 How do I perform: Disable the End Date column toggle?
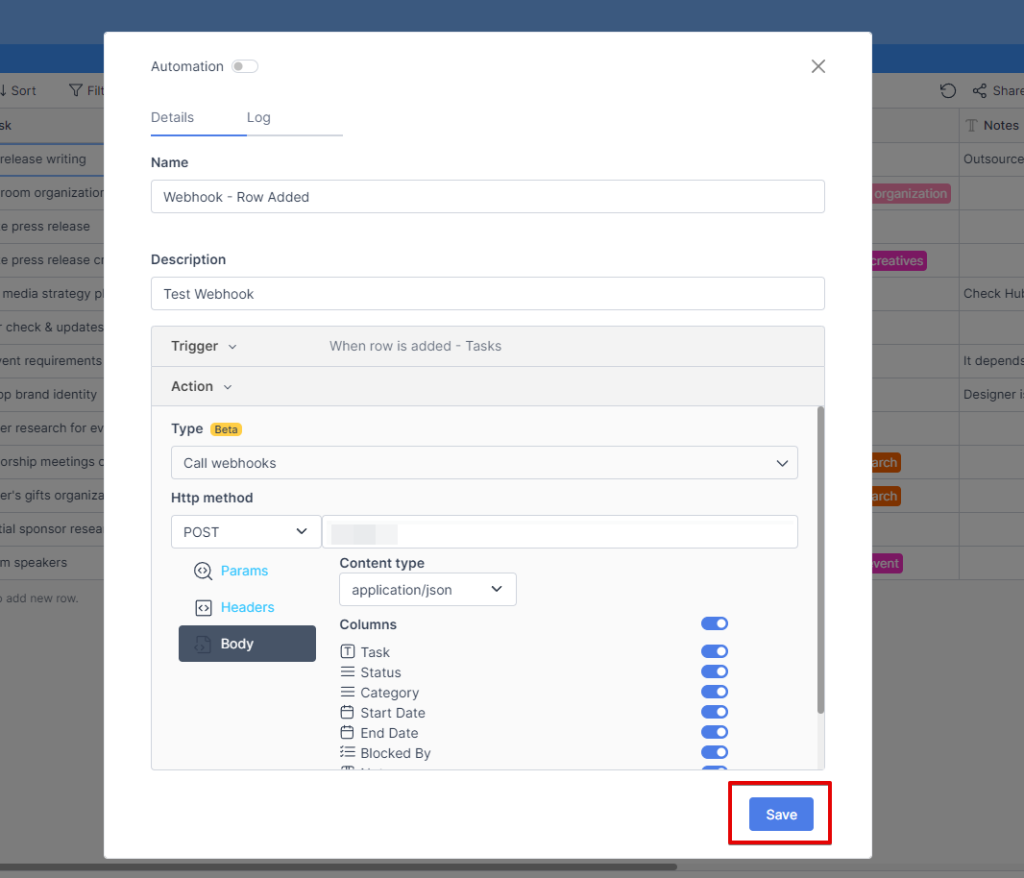(x=714, y=733)
